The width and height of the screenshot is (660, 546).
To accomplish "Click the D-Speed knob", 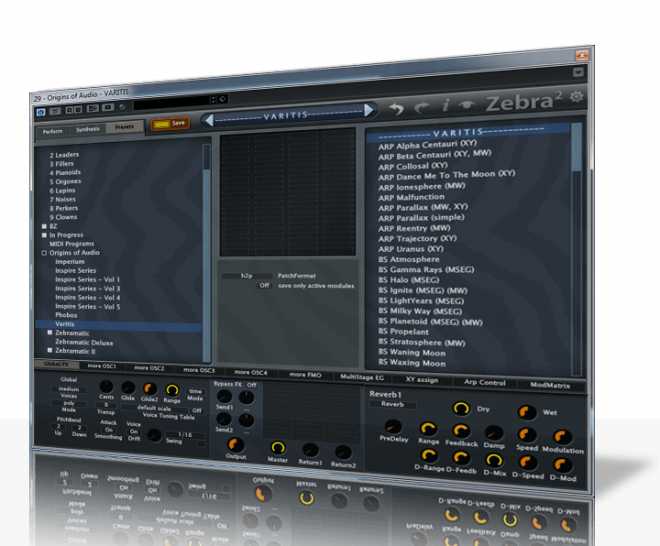I will point(526,463).
